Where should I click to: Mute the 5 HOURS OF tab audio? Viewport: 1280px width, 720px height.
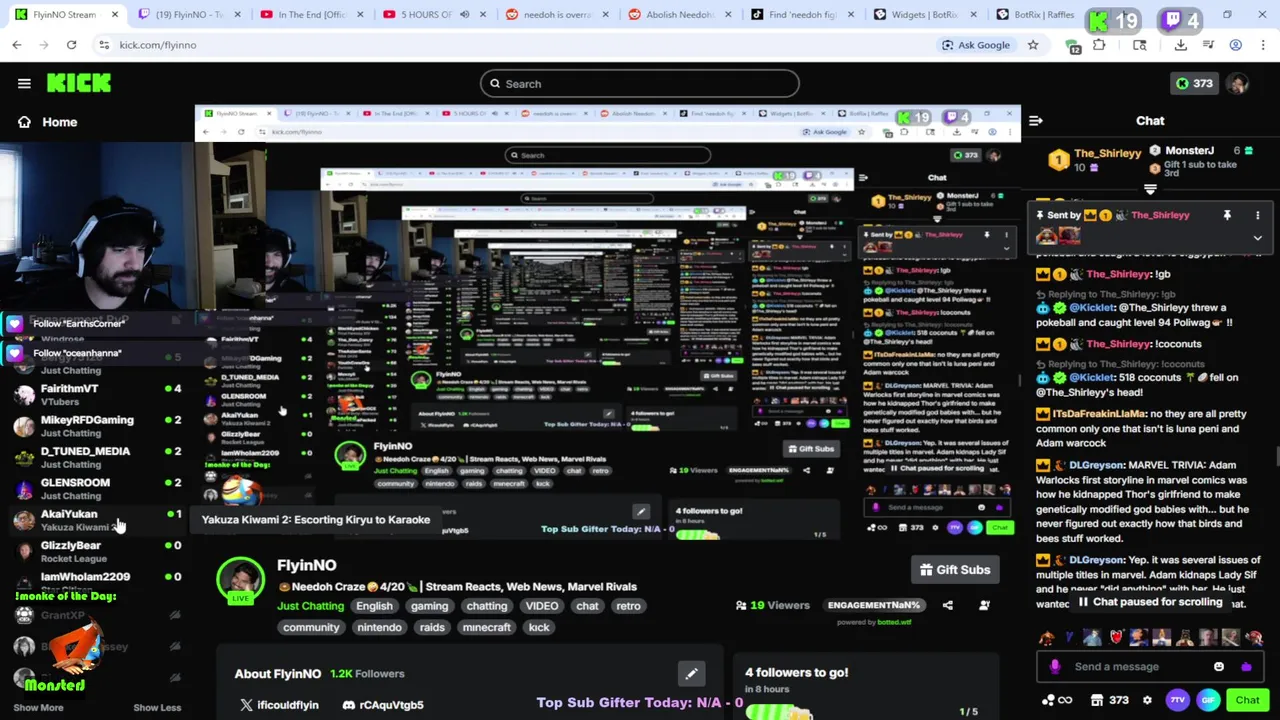[x=464, y=15]
